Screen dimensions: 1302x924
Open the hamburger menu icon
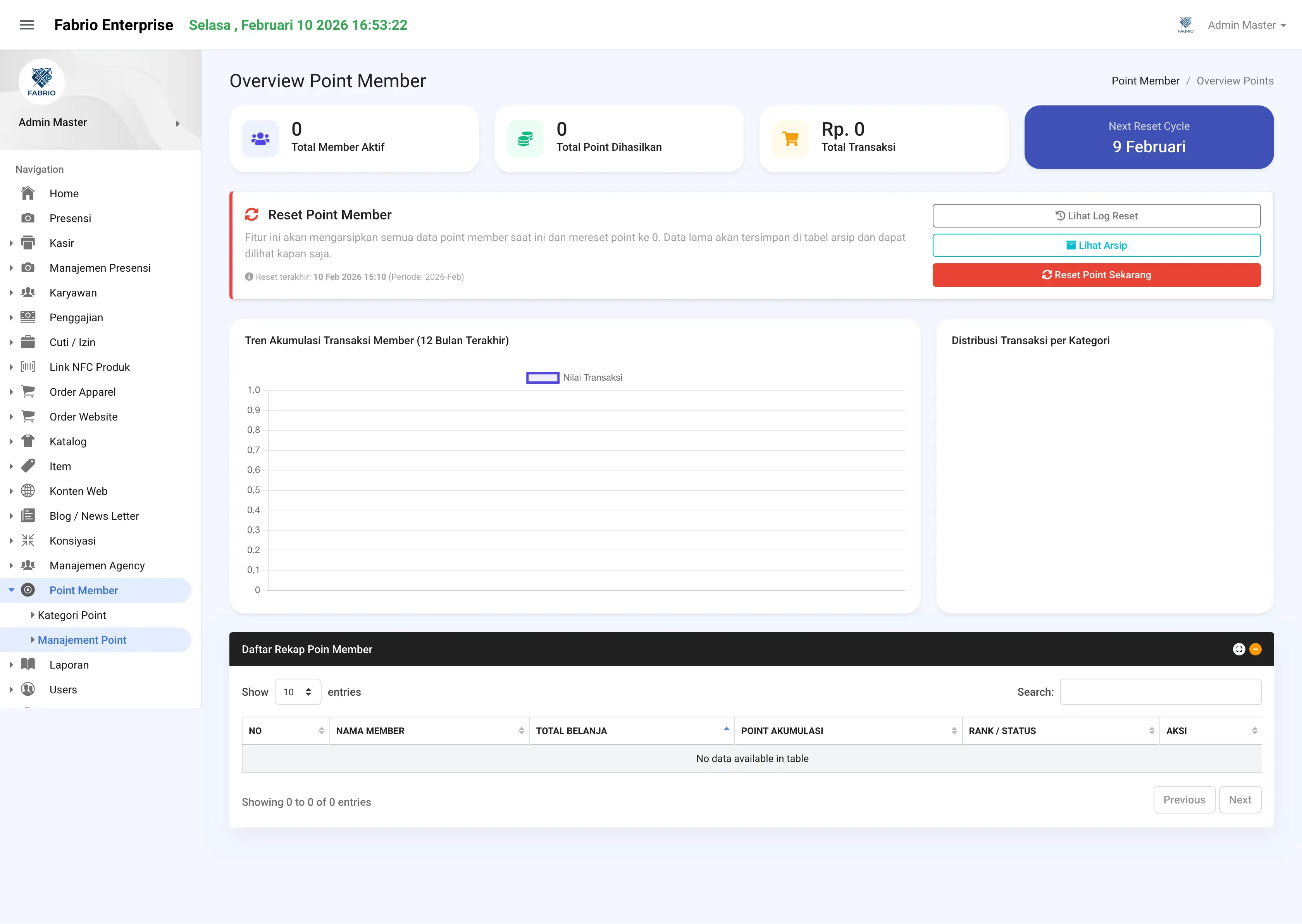tap(27, 25)
